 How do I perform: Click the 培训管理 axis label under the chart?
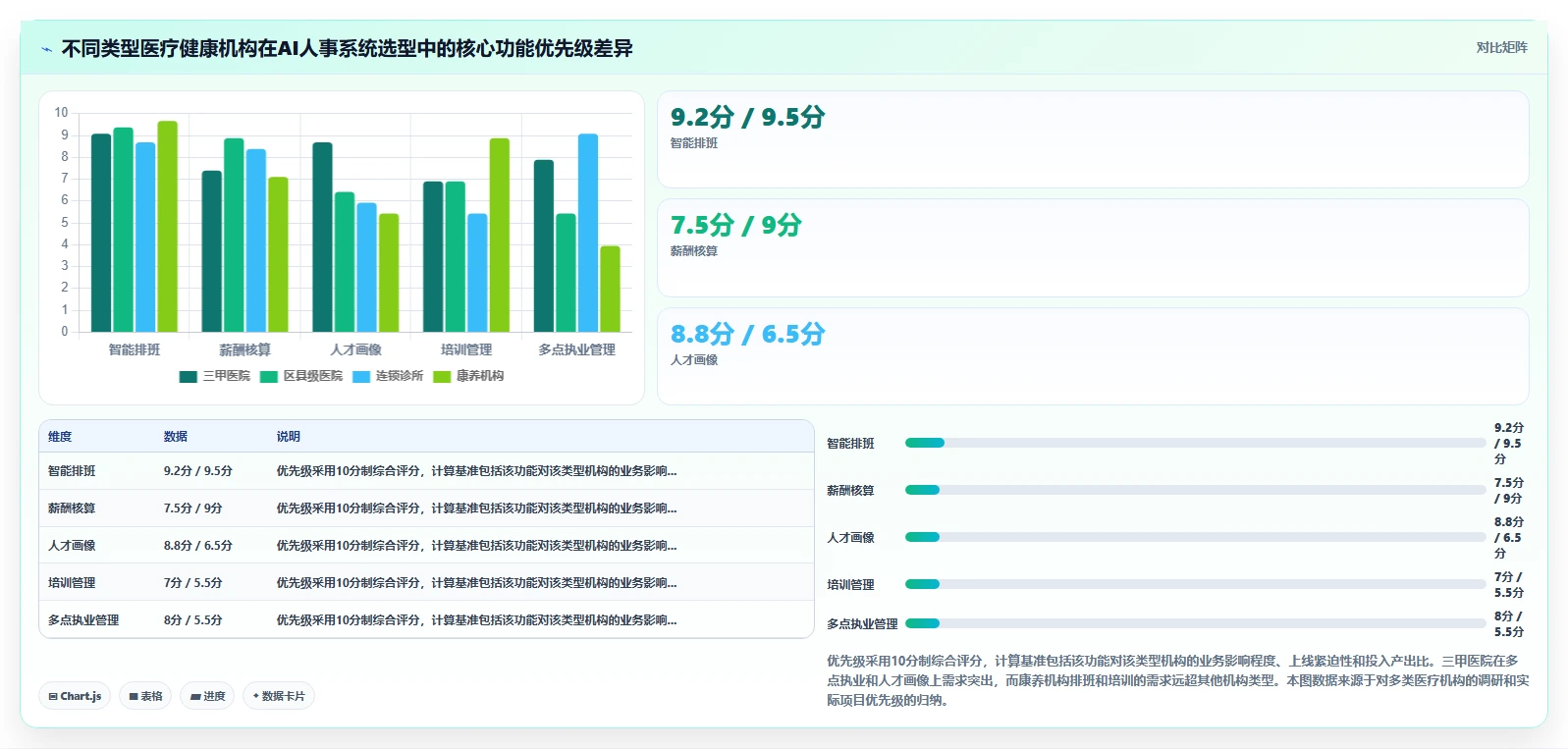(466, 349)
